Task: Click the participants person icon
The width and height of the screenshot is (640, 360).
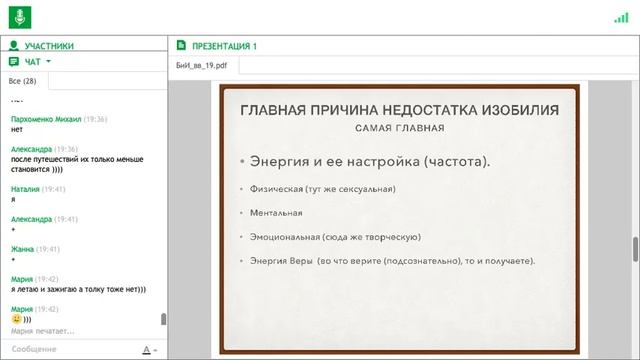Action: click(x=14, y=45)
